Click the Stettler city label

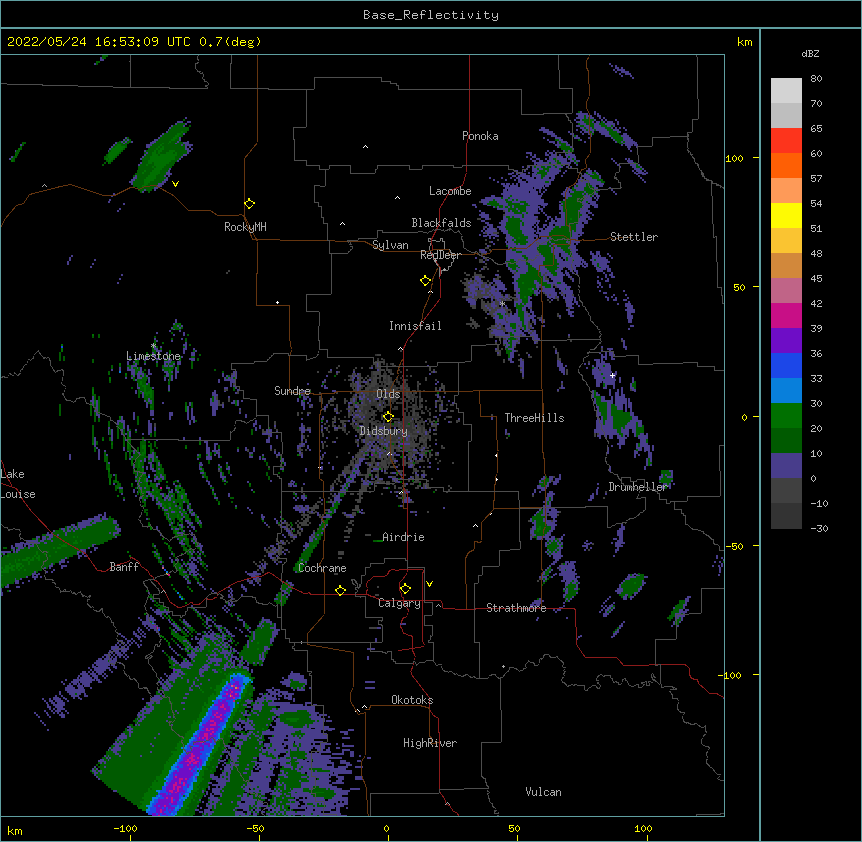coord(634,237)
